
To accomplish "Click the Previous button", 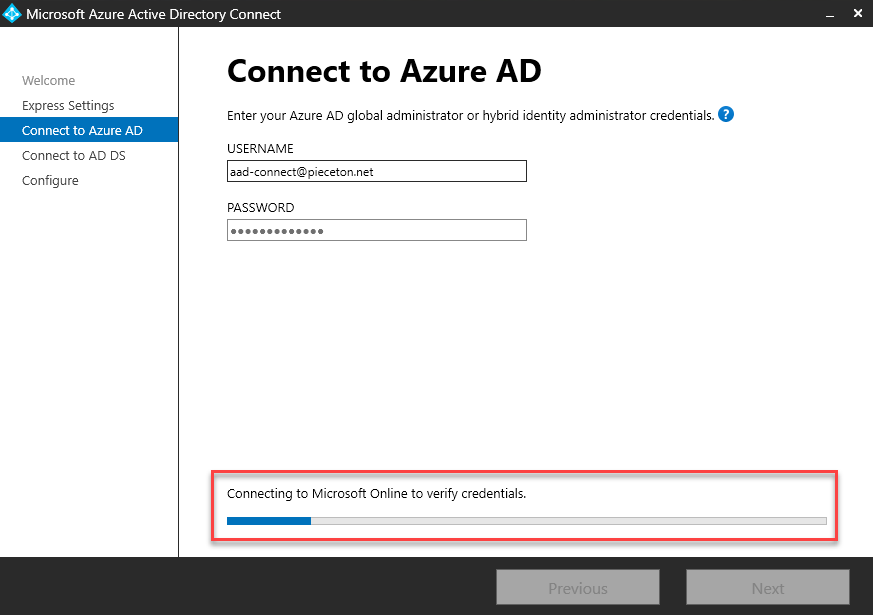I will [x=578, y=587].
